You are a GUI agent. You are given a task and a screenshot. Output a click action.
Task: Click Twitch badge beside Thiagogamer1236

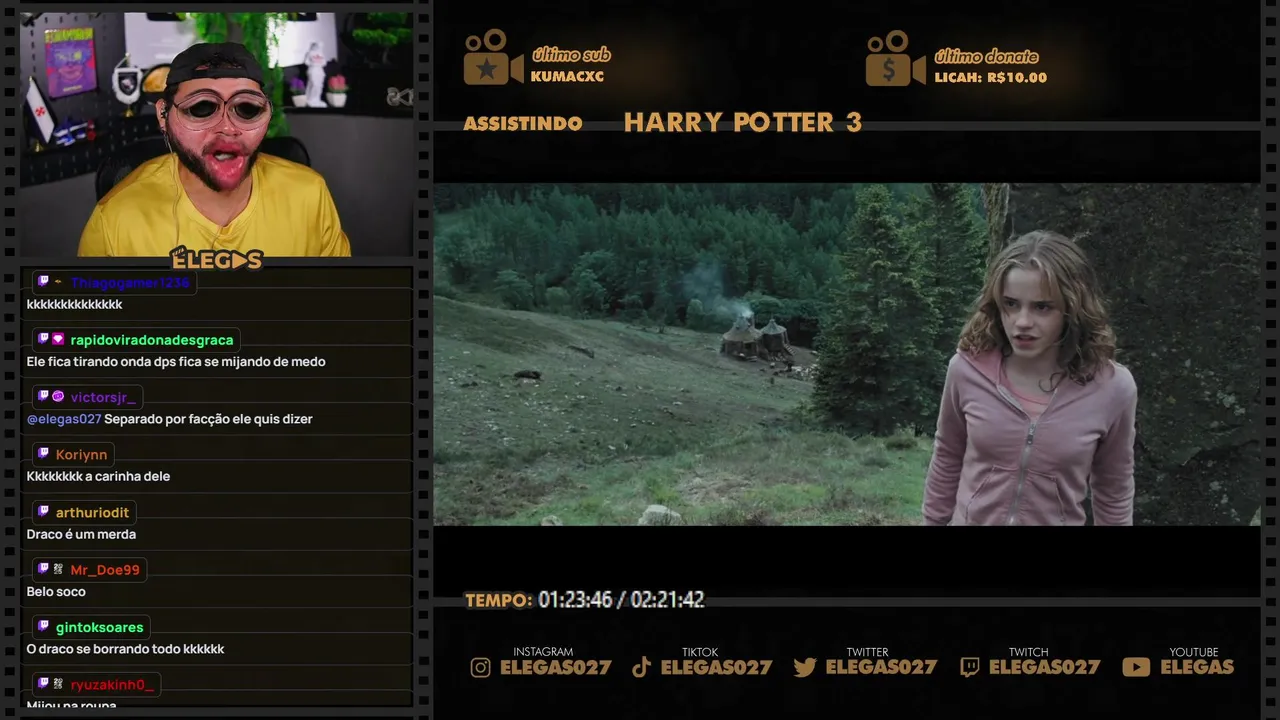[x=43, y=282]
